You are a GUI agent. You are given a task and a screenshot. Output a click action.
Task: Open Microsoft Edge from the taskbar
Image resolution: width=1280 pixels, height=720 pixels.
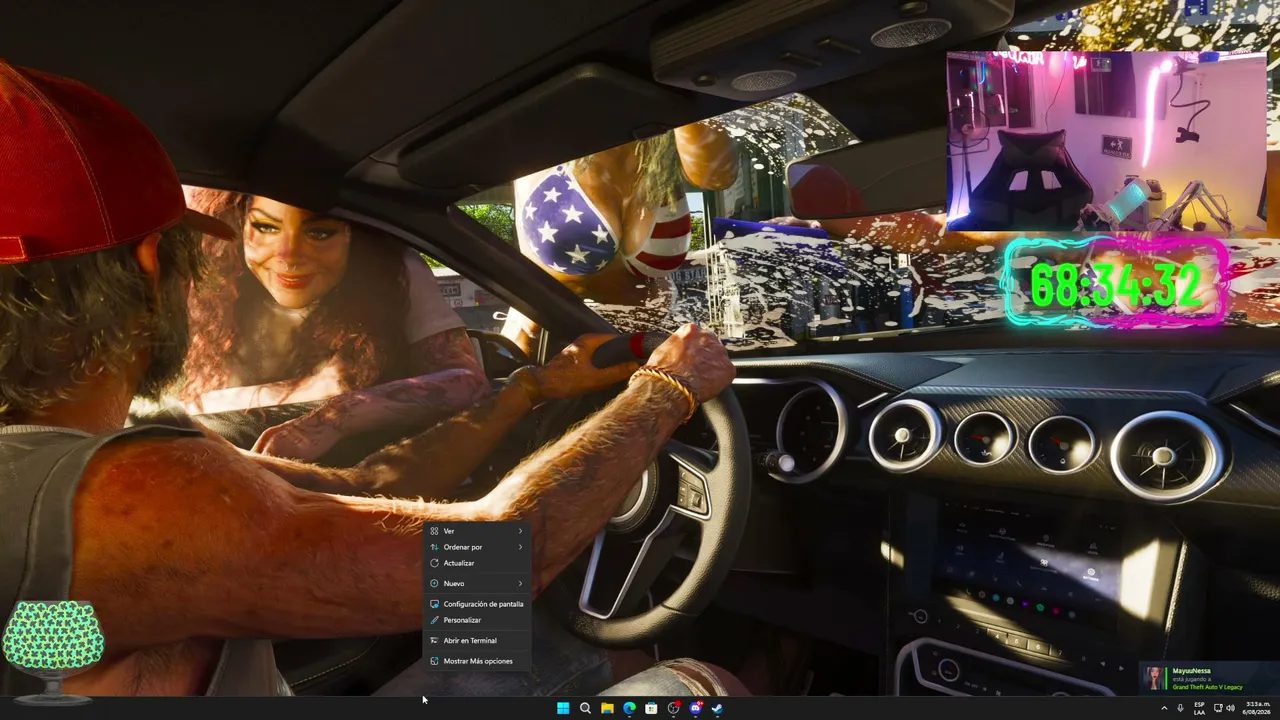point(629,708)
